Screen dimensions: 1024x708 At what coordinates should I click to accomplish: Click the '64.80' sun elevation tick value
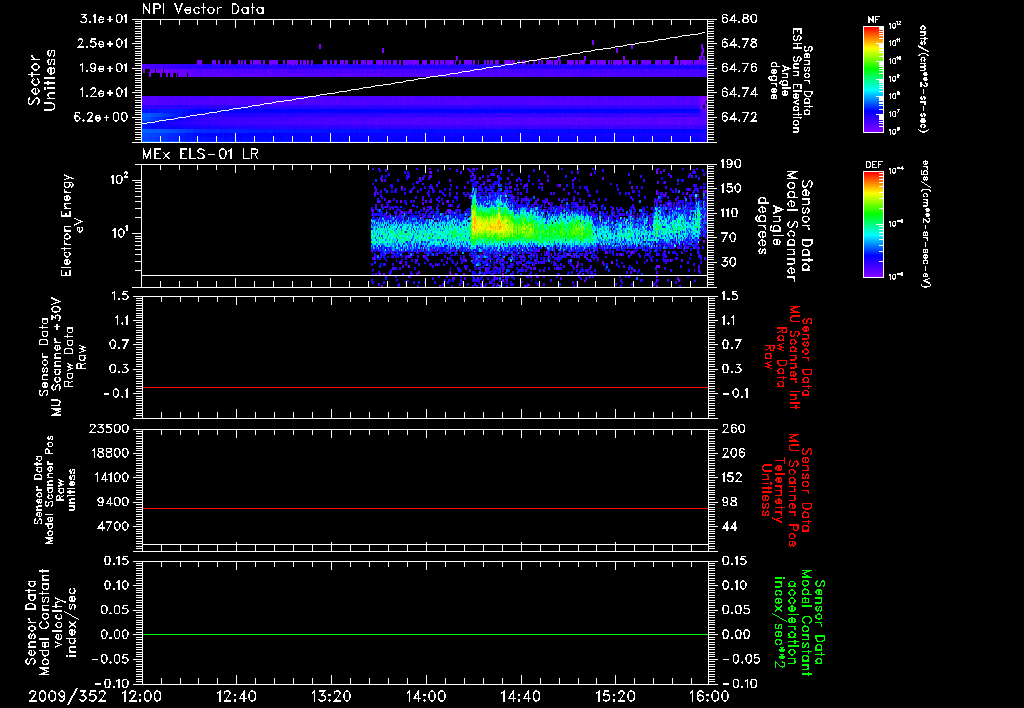[739, 18]
